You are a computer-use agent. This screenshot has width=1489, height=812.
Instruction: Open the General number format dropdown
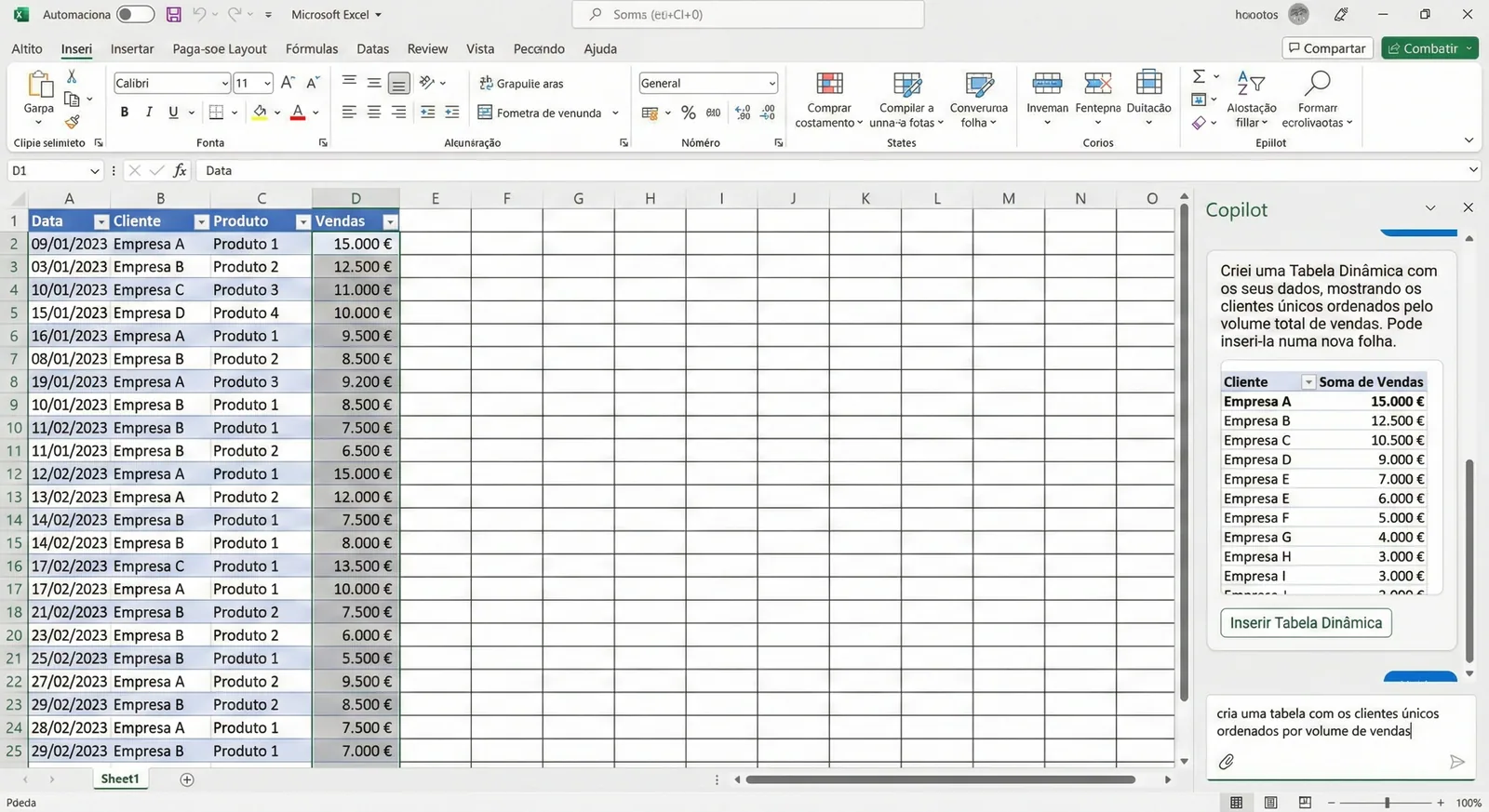pyautogui.click(x=771, y=84)
